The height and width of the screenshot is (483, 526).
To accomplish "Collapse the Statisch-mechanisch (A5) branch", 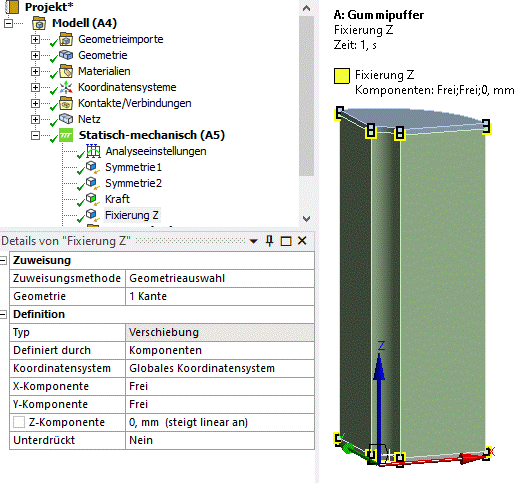I will tap(35, 136).
